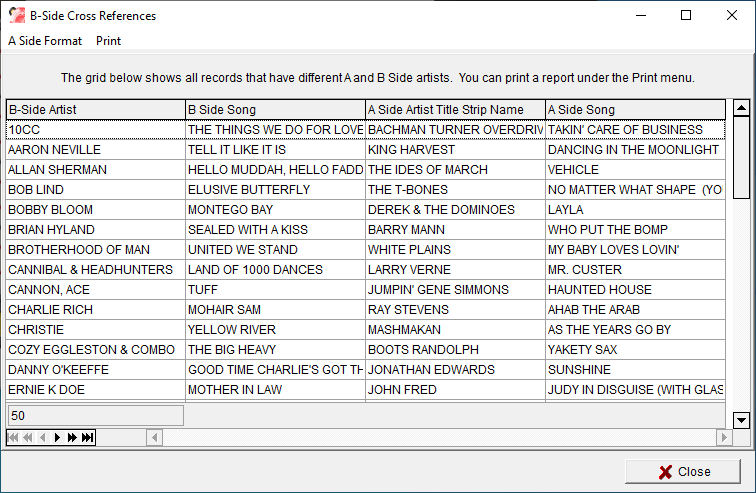Click the MOHAIR SAM song cell
Image resolution: width=756 pixels, height=493 pixels.
pos(275,310)
